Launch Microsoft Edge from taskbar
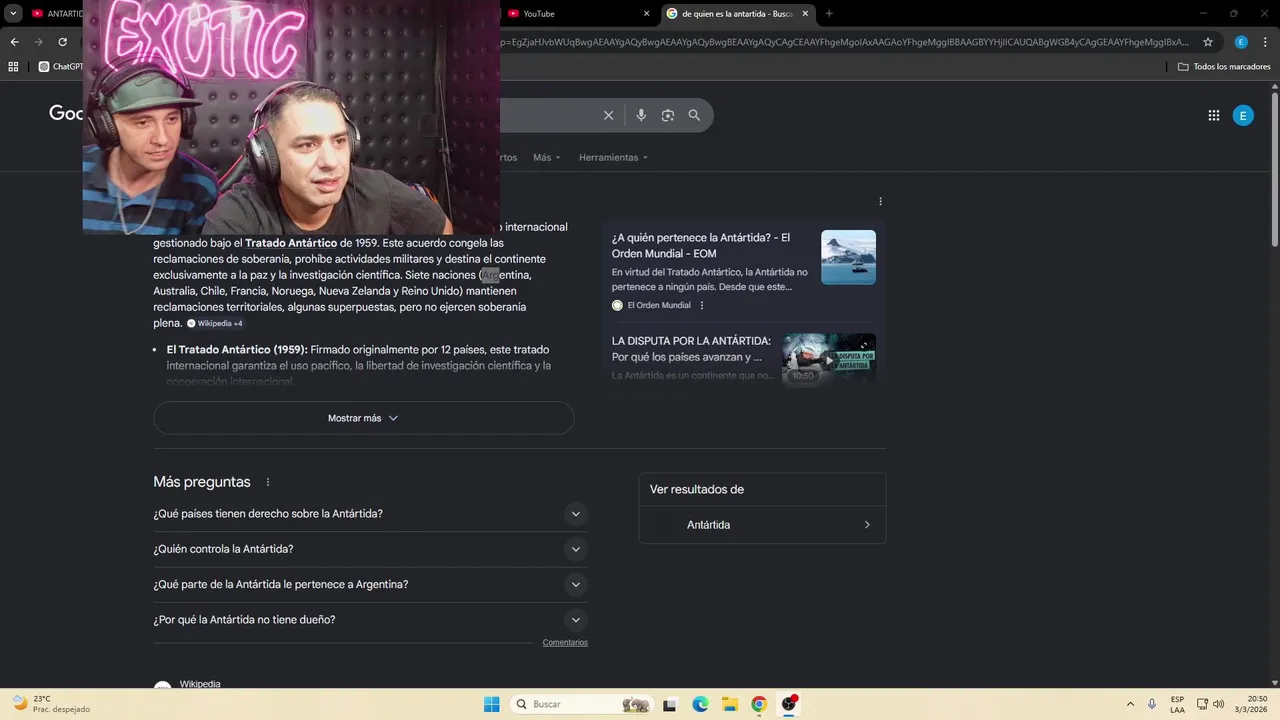 (700, 704)
